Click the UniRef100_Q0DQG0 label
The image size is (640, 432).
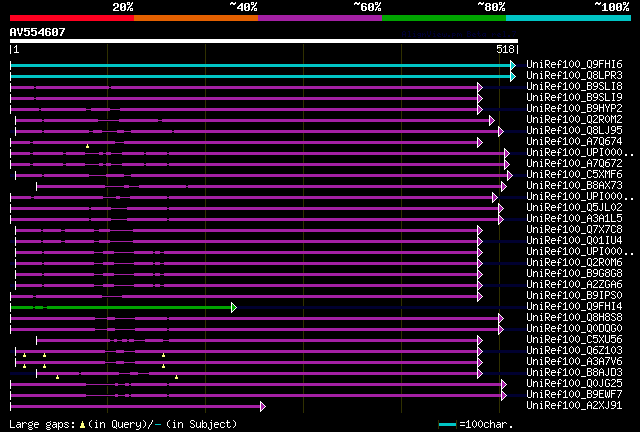(574, 329)
